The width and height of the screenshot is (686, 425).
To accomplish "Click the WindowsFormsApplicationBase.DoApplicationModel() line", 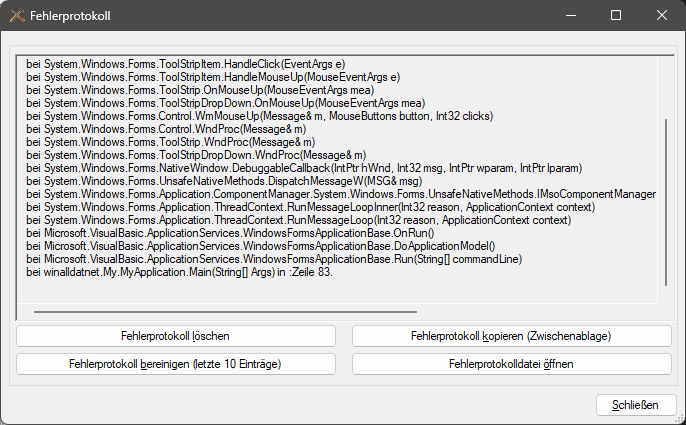I will pos(260,246).
